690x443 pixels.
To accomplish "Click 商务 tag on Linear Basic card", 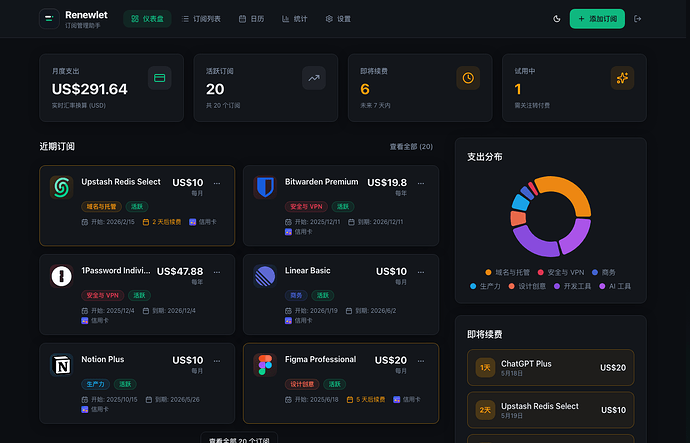I will 296,295.
